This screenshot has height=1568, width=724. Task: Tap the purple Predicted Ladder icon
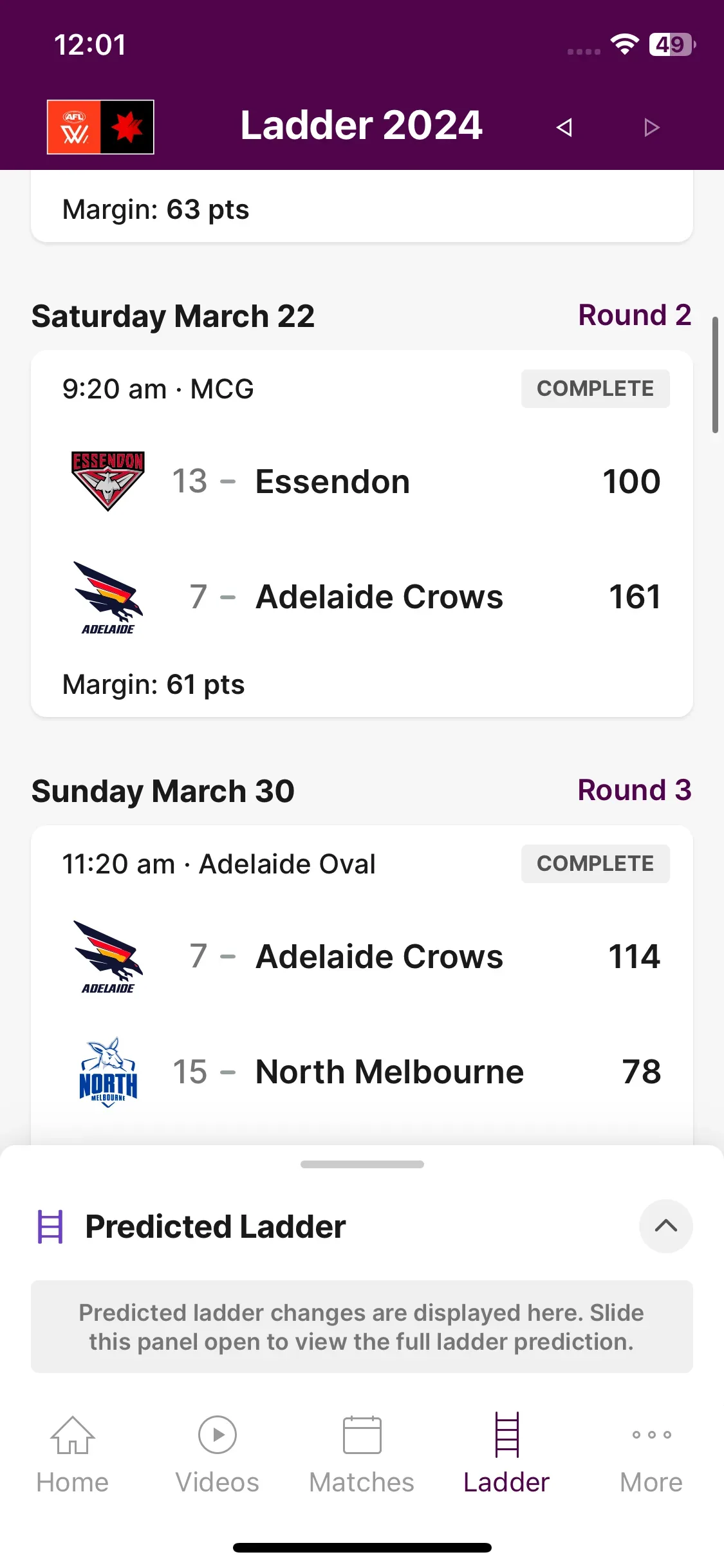[x=50, y=1227]
